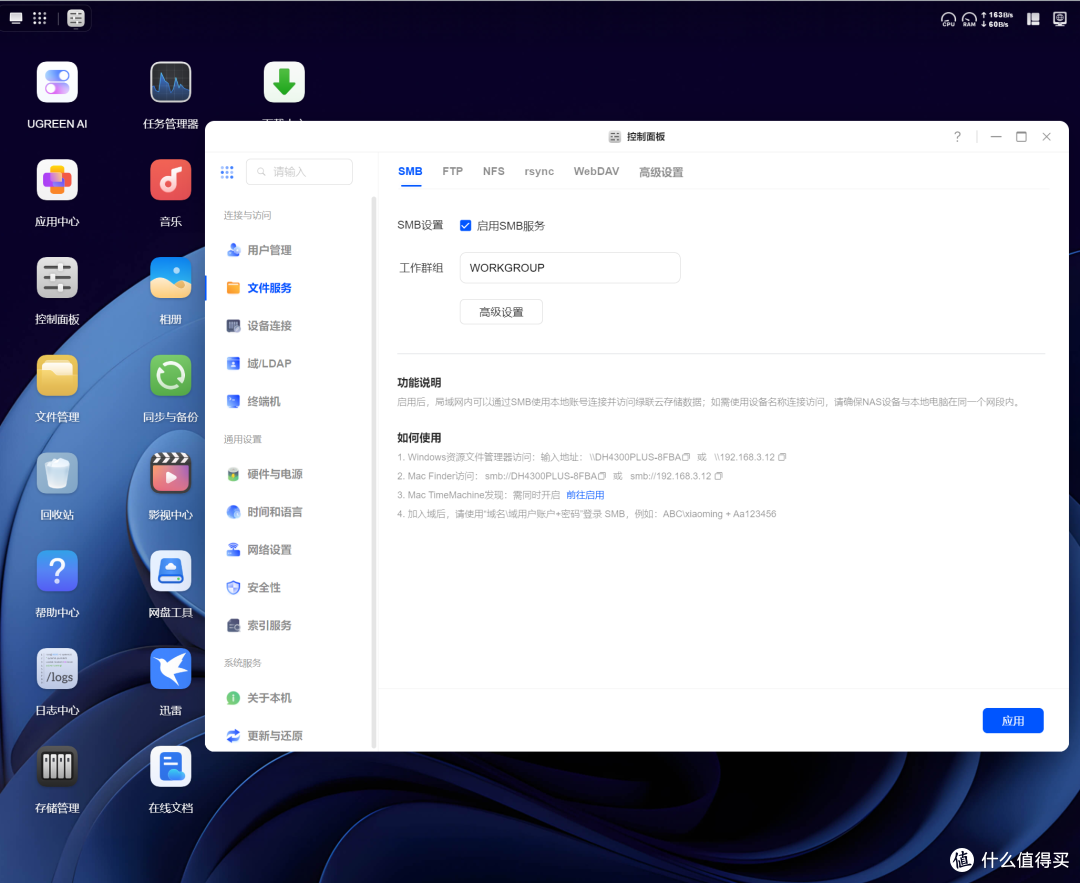Viewport: 1080px width, 883px height.
Task: Open the Sync & Backup (同步与备份) icon
Action: coord(171,376)
